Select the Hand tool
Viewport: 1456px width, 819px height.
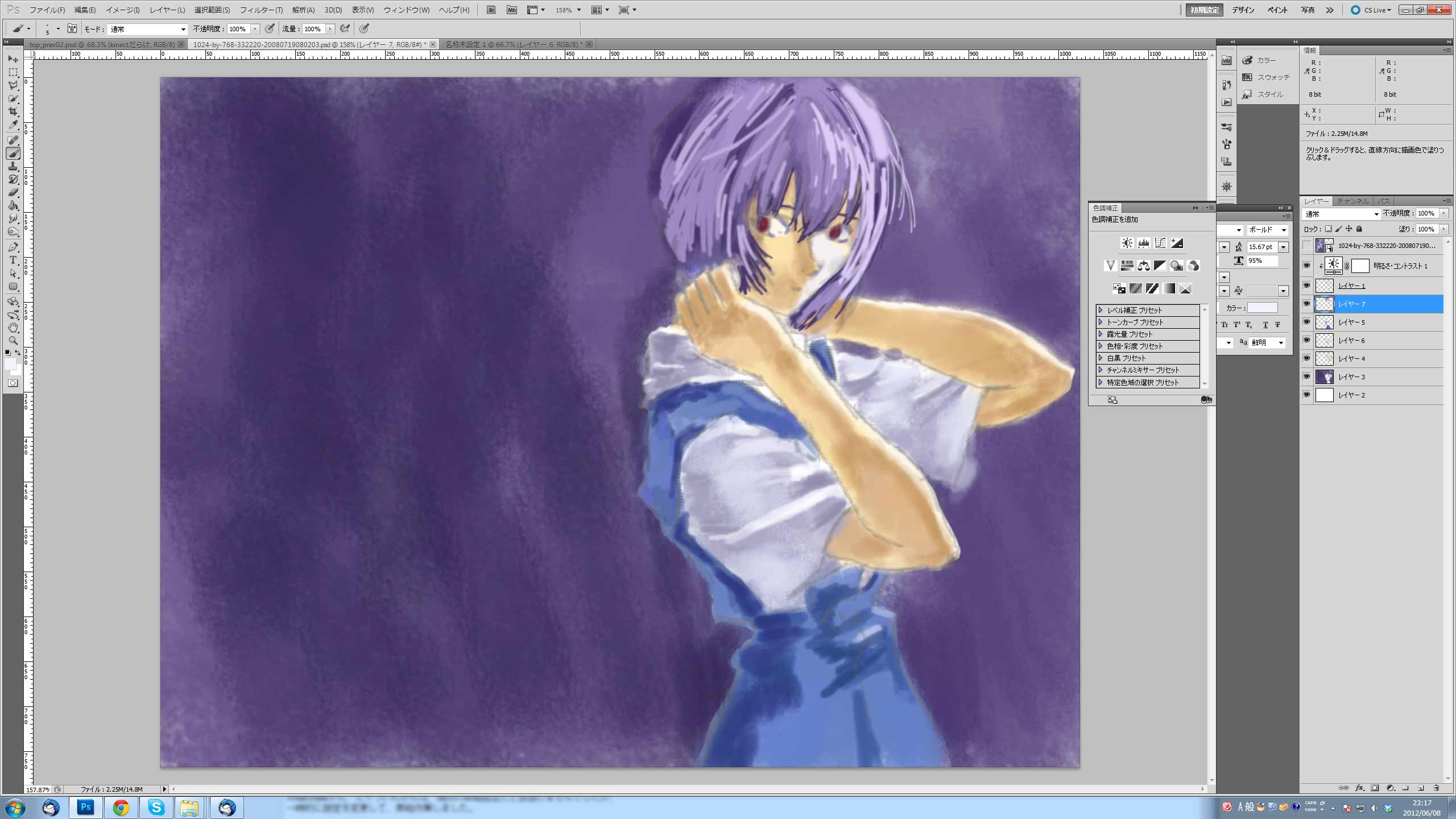(13, 328)
